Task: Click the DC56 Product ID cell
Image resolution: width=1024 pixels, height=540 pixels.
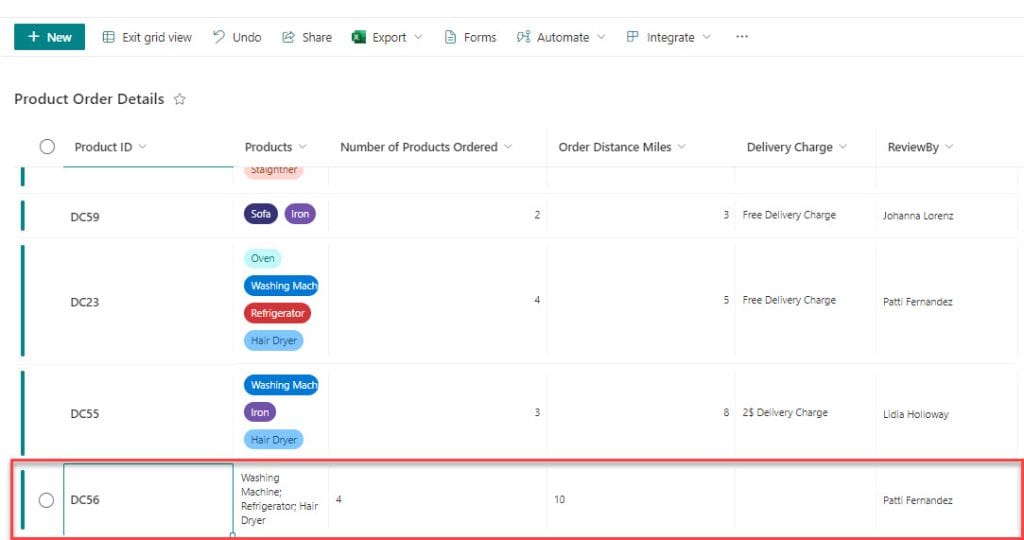Action: [148, 500]
